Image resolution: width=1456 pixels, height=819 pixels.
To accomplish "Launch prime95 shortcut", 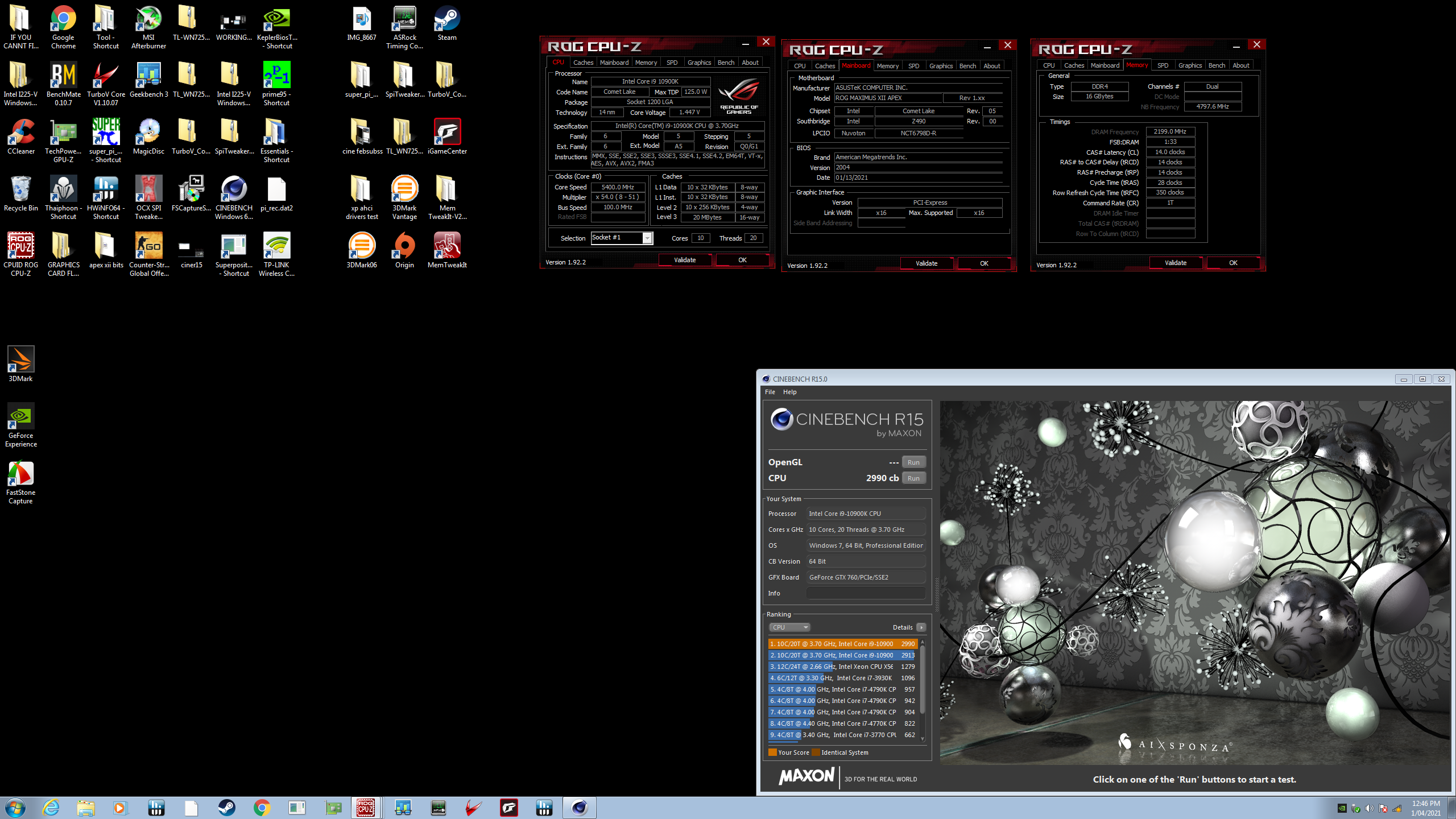I will tap(276, 84).
